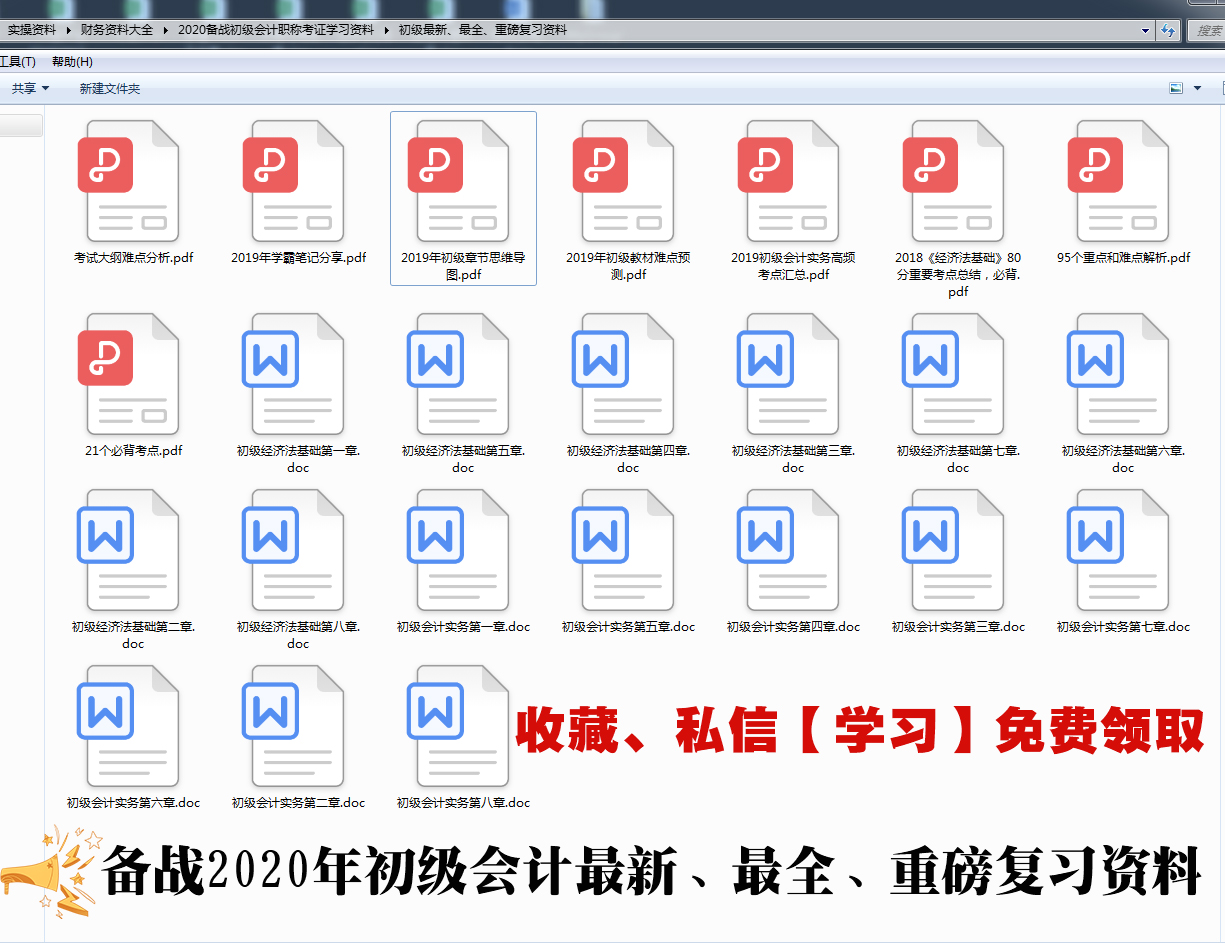Screen dimensions: 1225x943
Task: Open the address bar history dropdown
Action: (1144, 30)
